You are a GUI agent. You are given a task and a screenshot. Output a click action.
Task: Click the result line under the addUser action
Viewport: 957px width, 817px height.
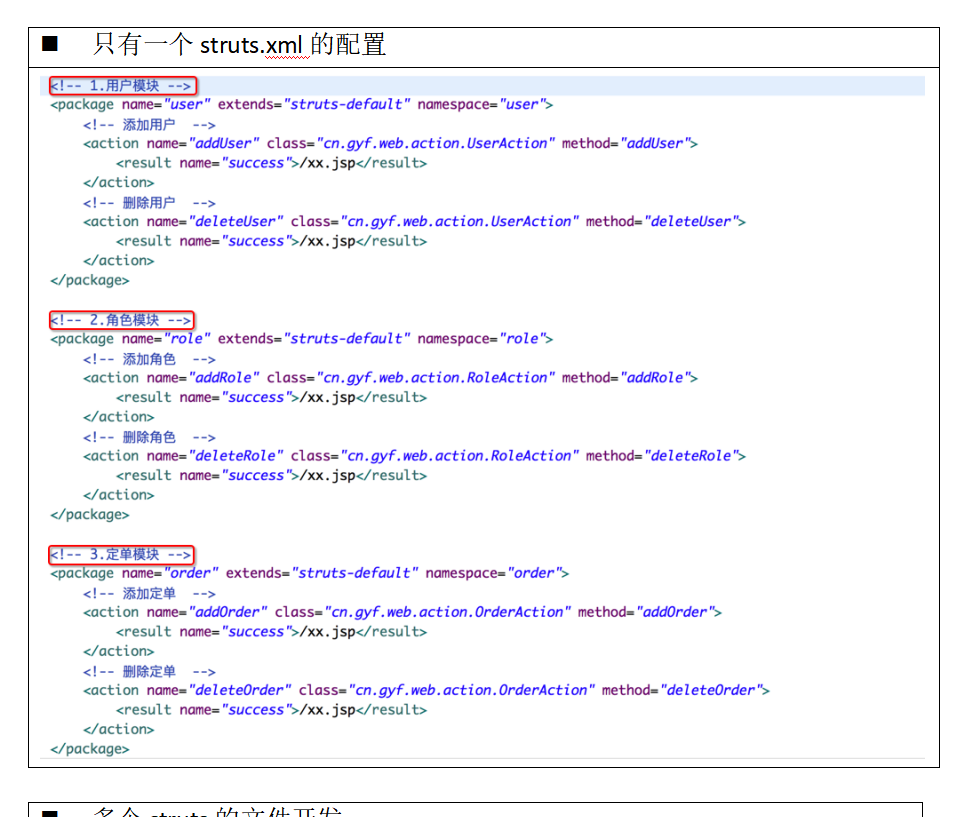point(272,163)
